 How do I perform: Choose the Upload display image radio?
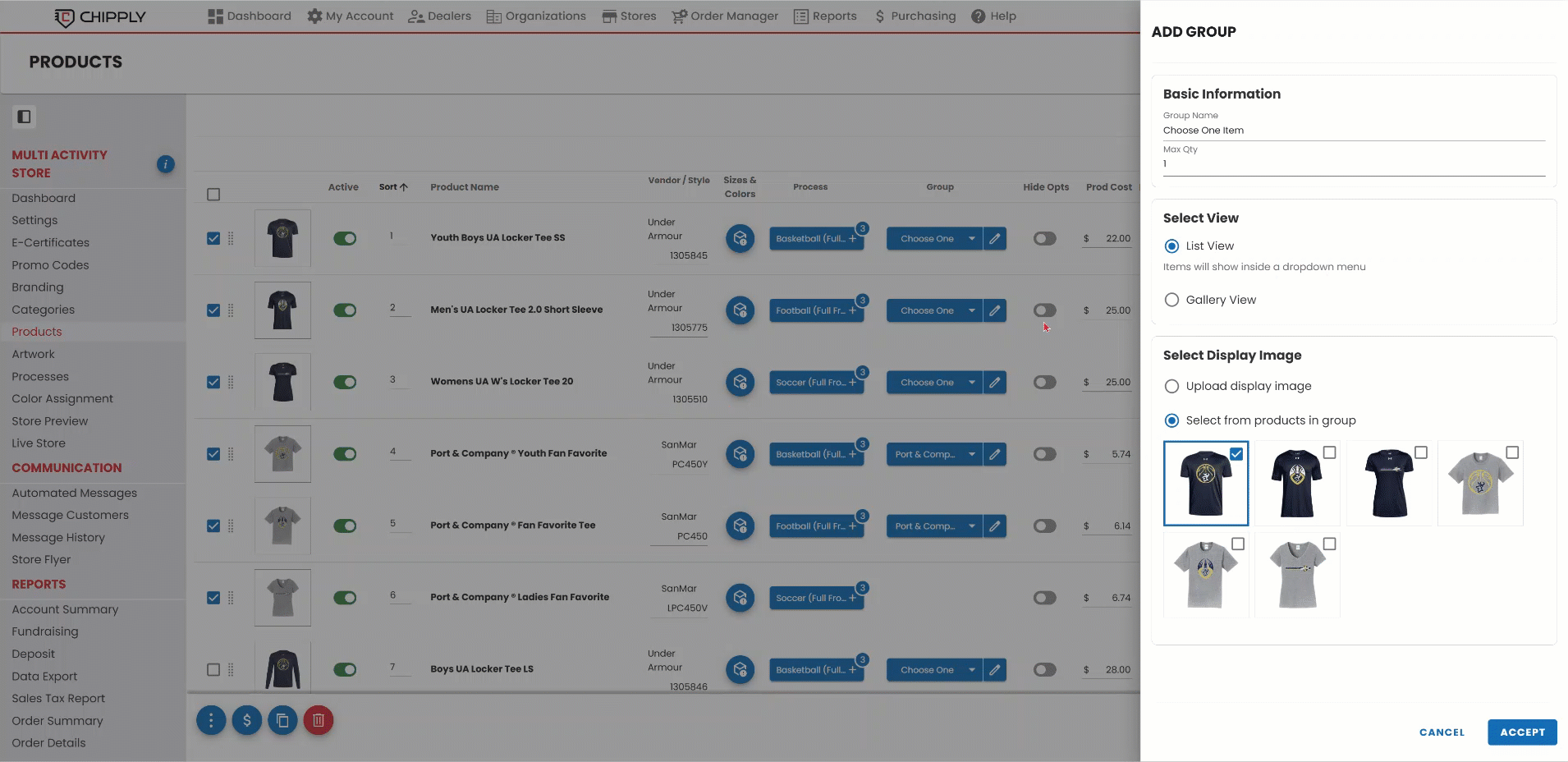tap(1171, 386)
